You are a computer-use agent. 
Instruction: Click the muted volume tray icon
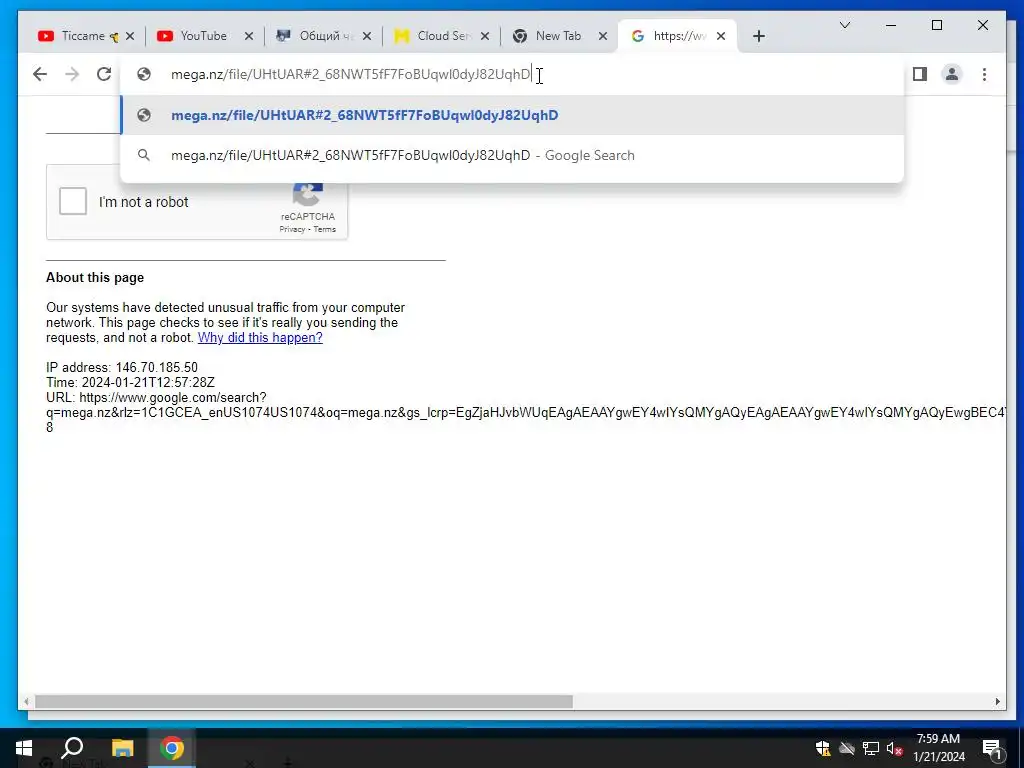pos(894,748)
